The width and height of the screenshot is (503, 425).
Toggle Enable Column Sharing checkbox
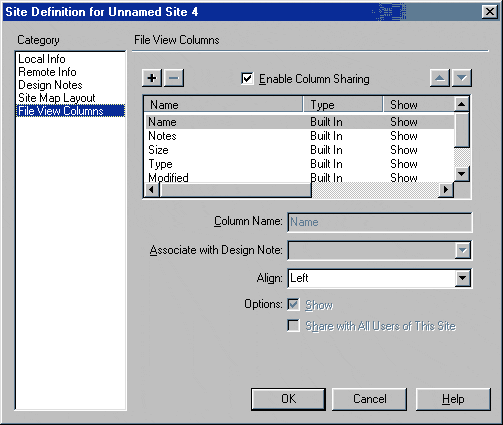[247, 79]
